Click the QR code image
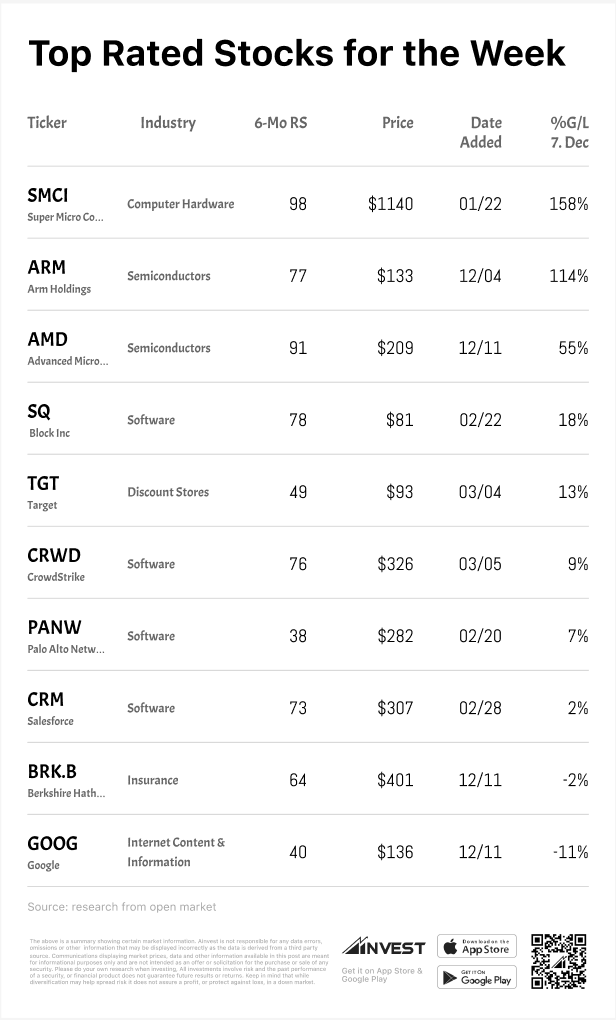 pyautogui.click(x=558, y=961)
